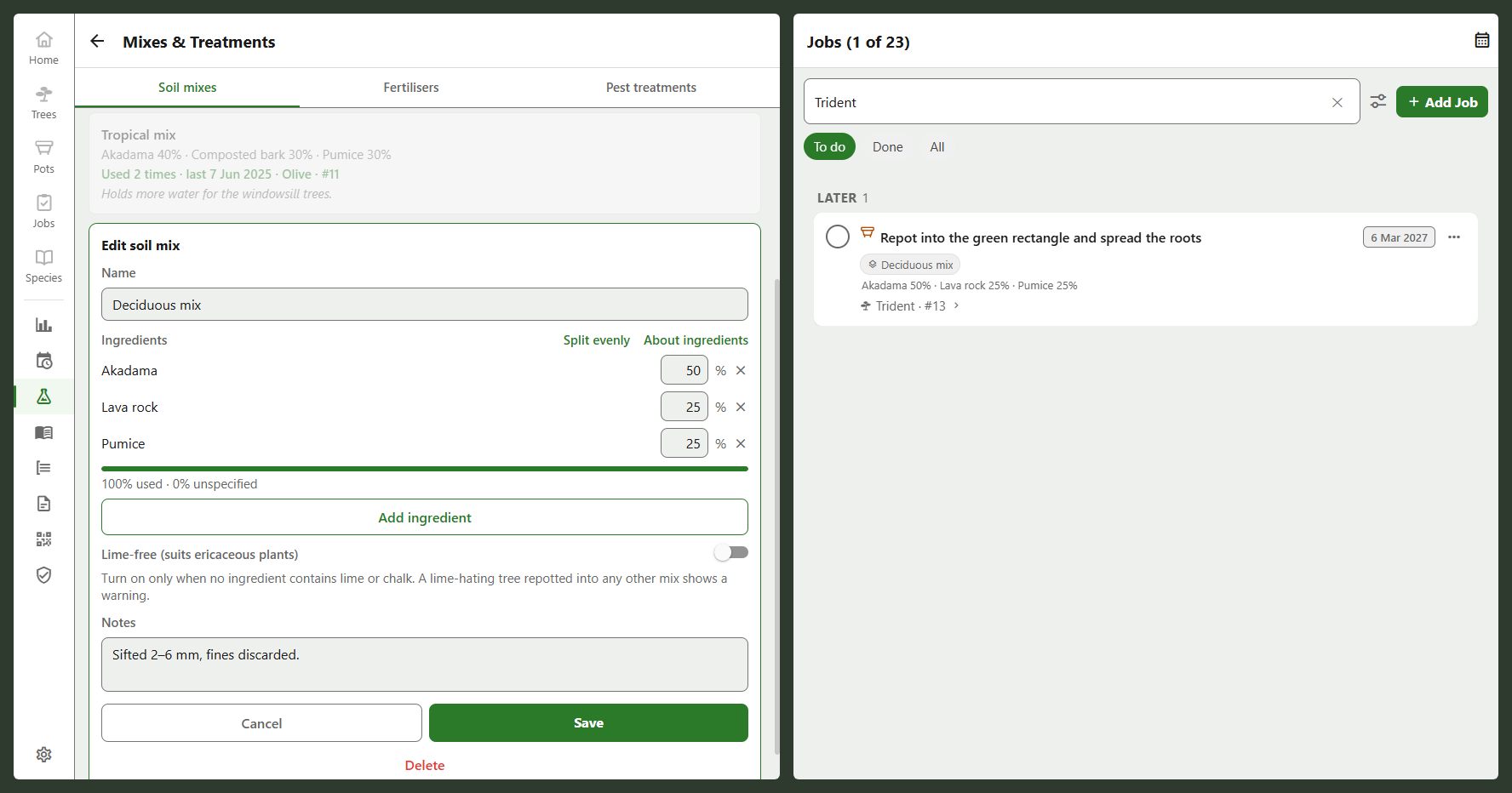Screen dimensions: 1512x793
Task: Switch to the Soil mixes tab
Action: pyautogui.click(x=187, y=88)
